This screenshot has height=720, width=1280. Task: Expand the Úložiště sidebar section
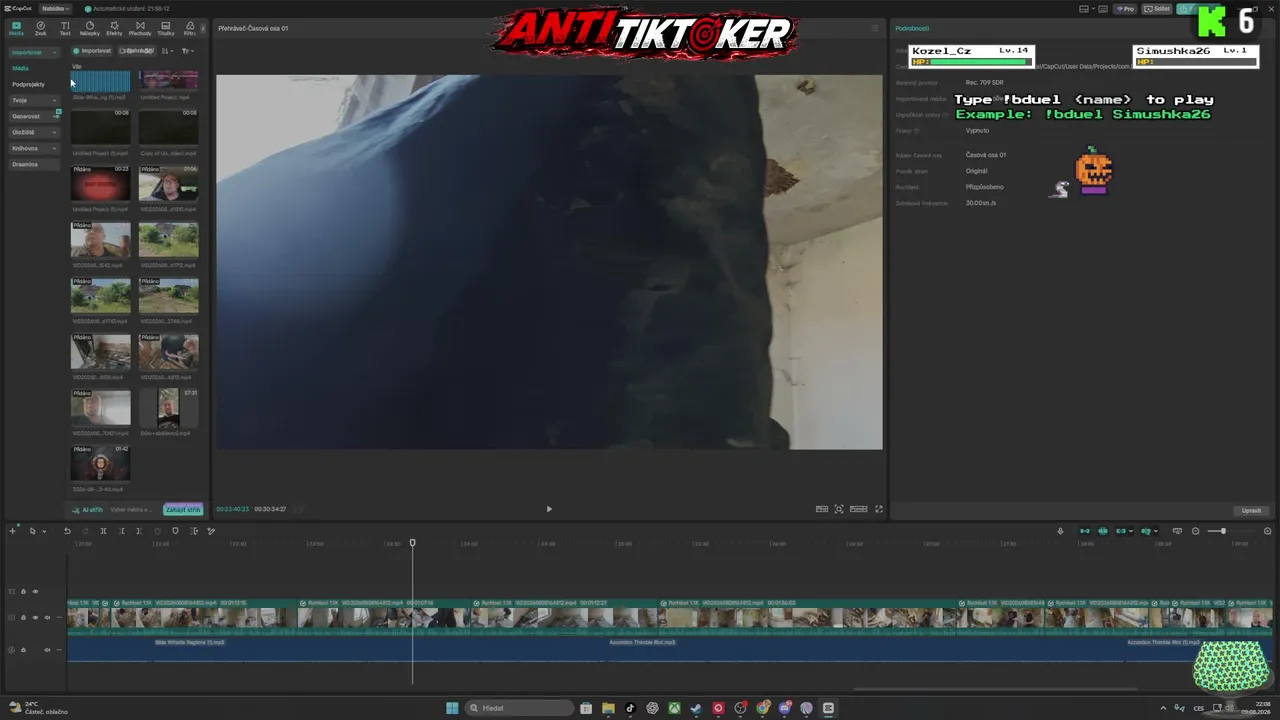(x=34, y=132)
